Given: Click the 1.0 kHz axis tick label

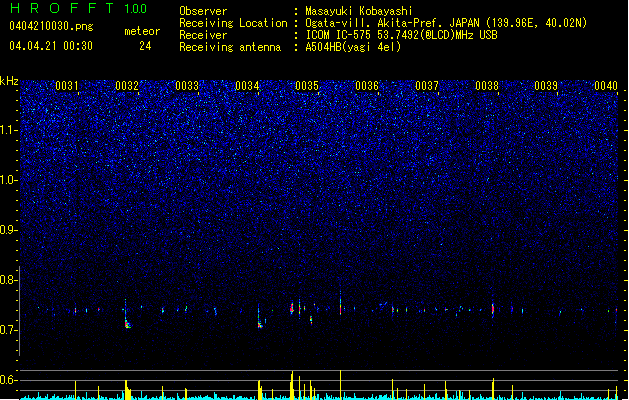Looking at the screenshot, I should click(x=9, y=180).
